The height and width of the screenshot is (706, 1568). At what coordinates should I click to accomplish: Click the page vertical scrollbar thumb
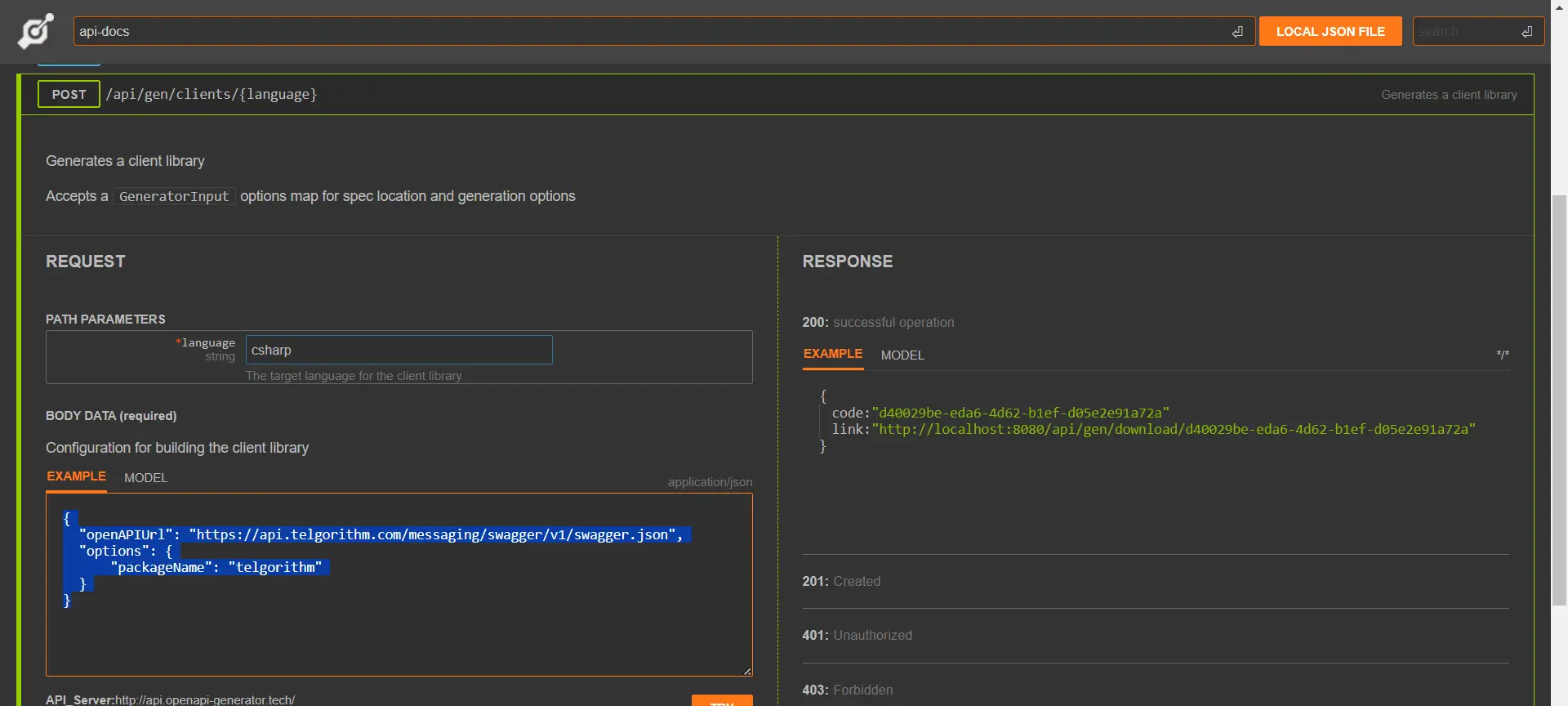tap(1559, 400)
